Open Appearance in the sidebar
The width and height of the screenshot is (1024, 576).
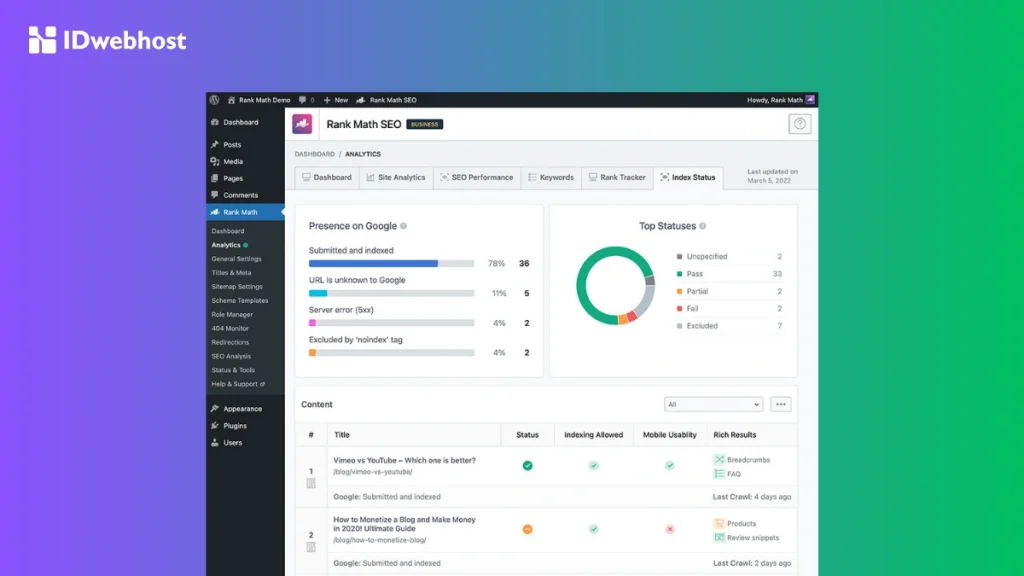(x=246, y=409)
